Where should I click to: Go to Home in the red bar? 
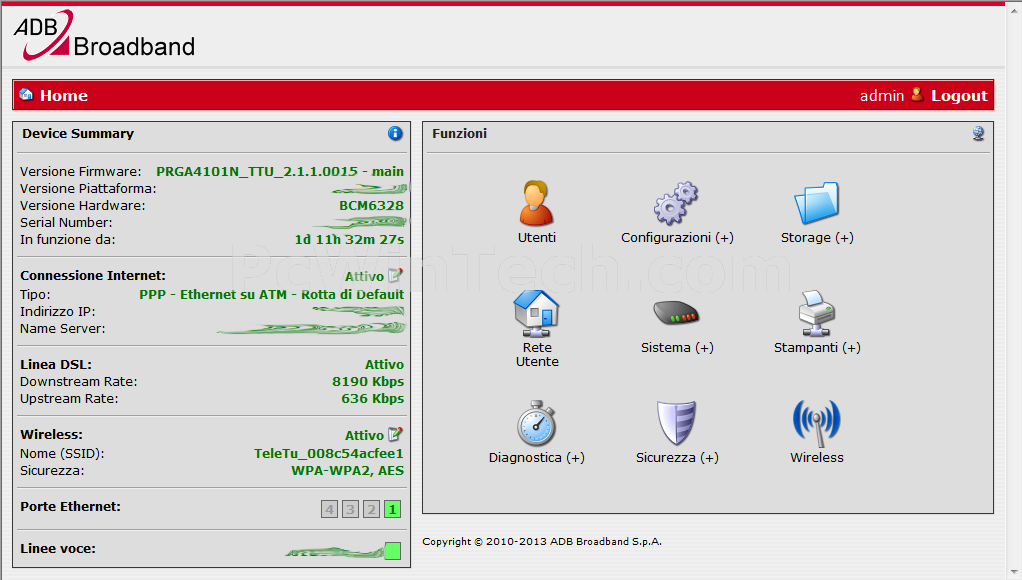point(64,95)
